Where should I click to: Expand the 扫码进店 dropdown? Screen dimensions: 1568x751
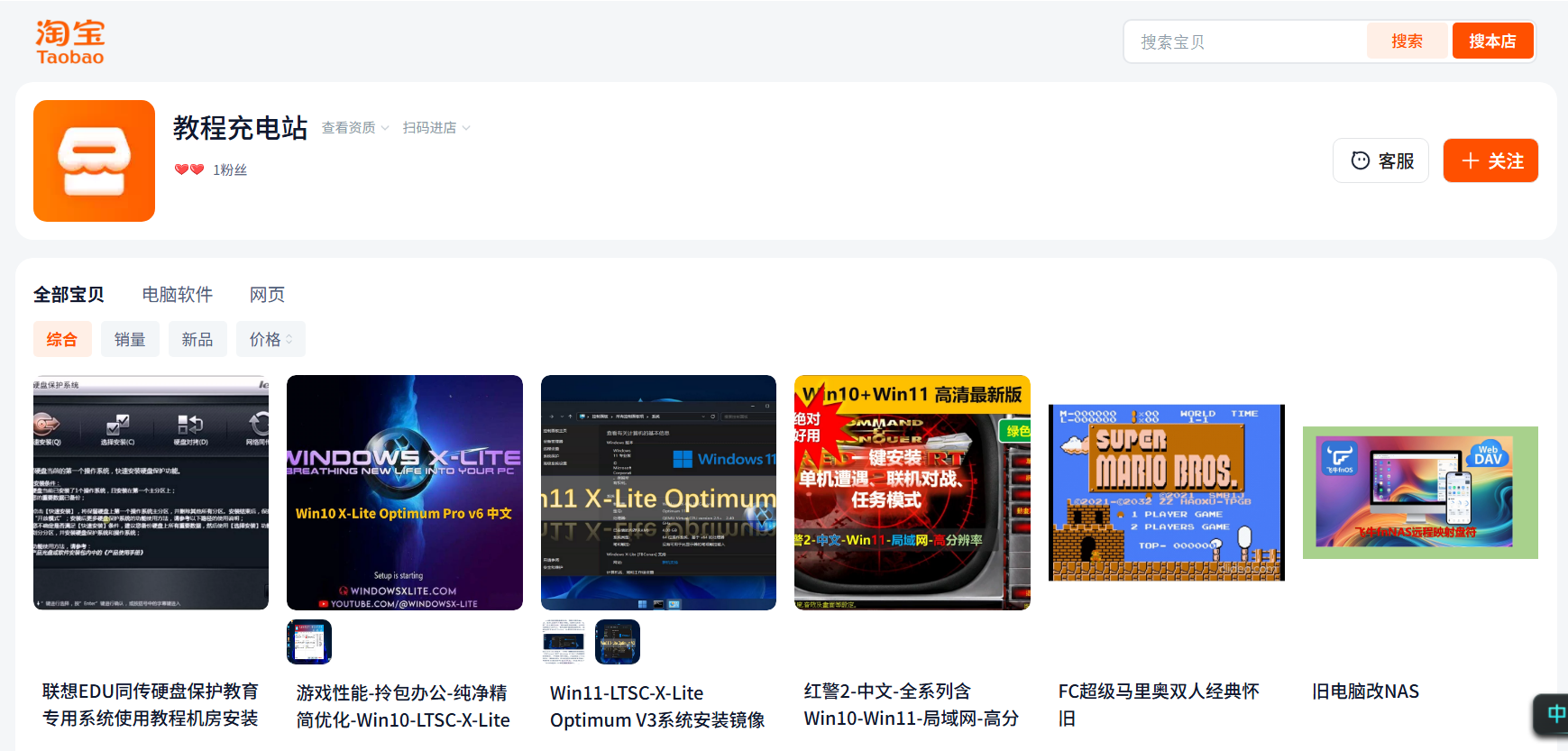tap(436, 128)
